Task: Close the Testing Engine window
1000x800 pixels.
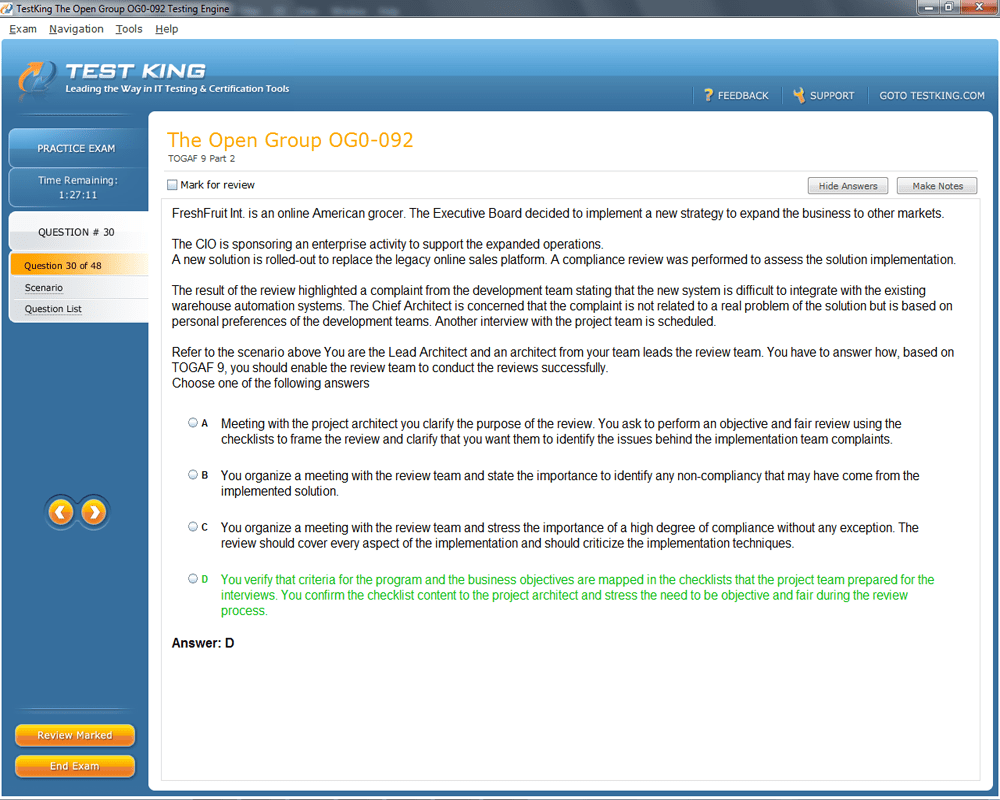Action: [979, 7]
